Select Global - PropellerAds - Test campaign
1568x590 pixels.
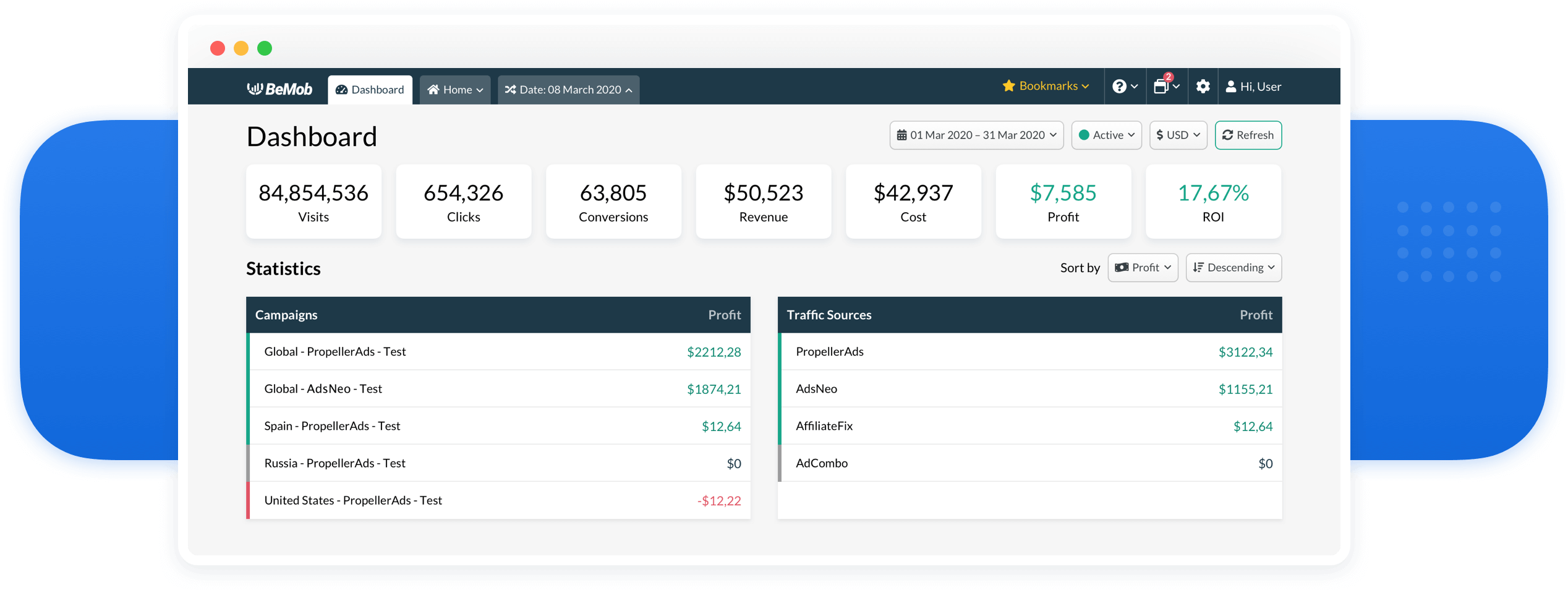click(x=335, y=351)
